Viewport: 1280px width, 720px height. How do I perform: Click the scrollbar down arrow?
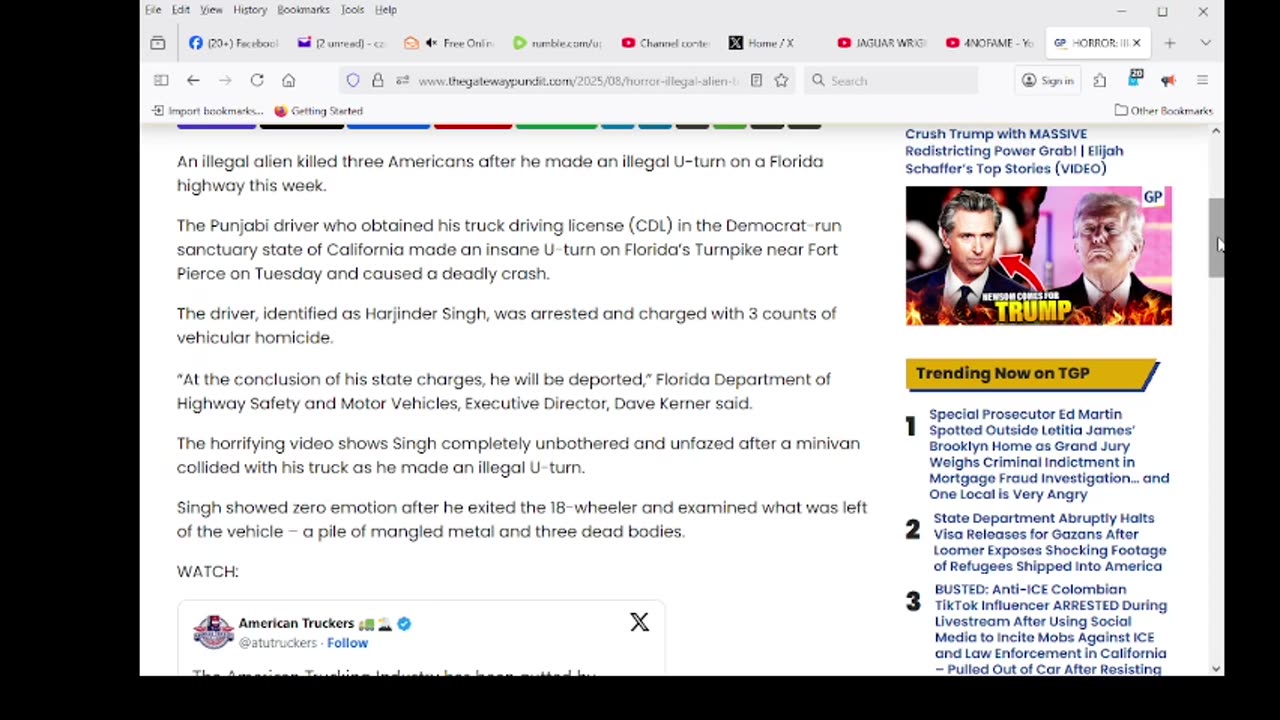(1216, 669)
